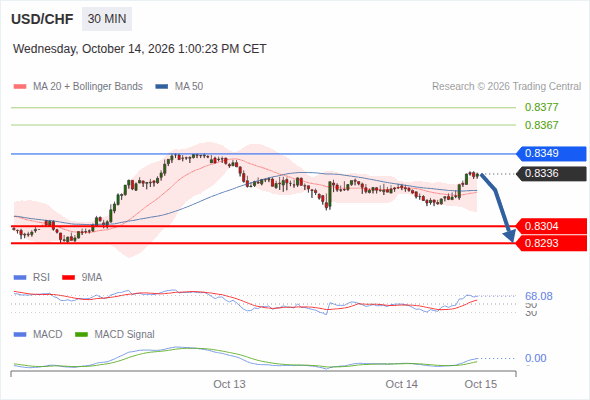Click the 0.8377 resistance level label

541,107
